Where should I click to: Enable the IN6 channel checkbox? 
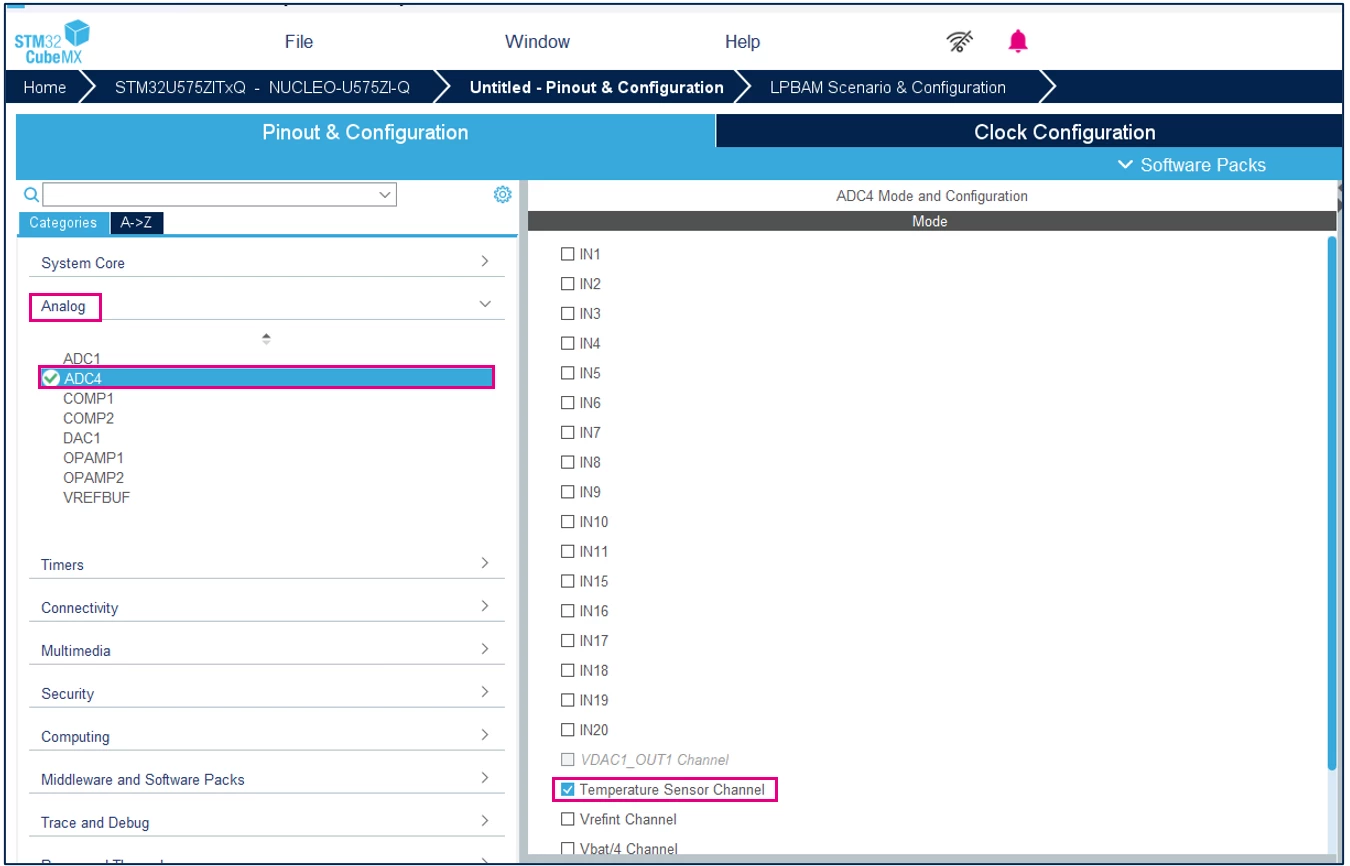coord(568,403)
